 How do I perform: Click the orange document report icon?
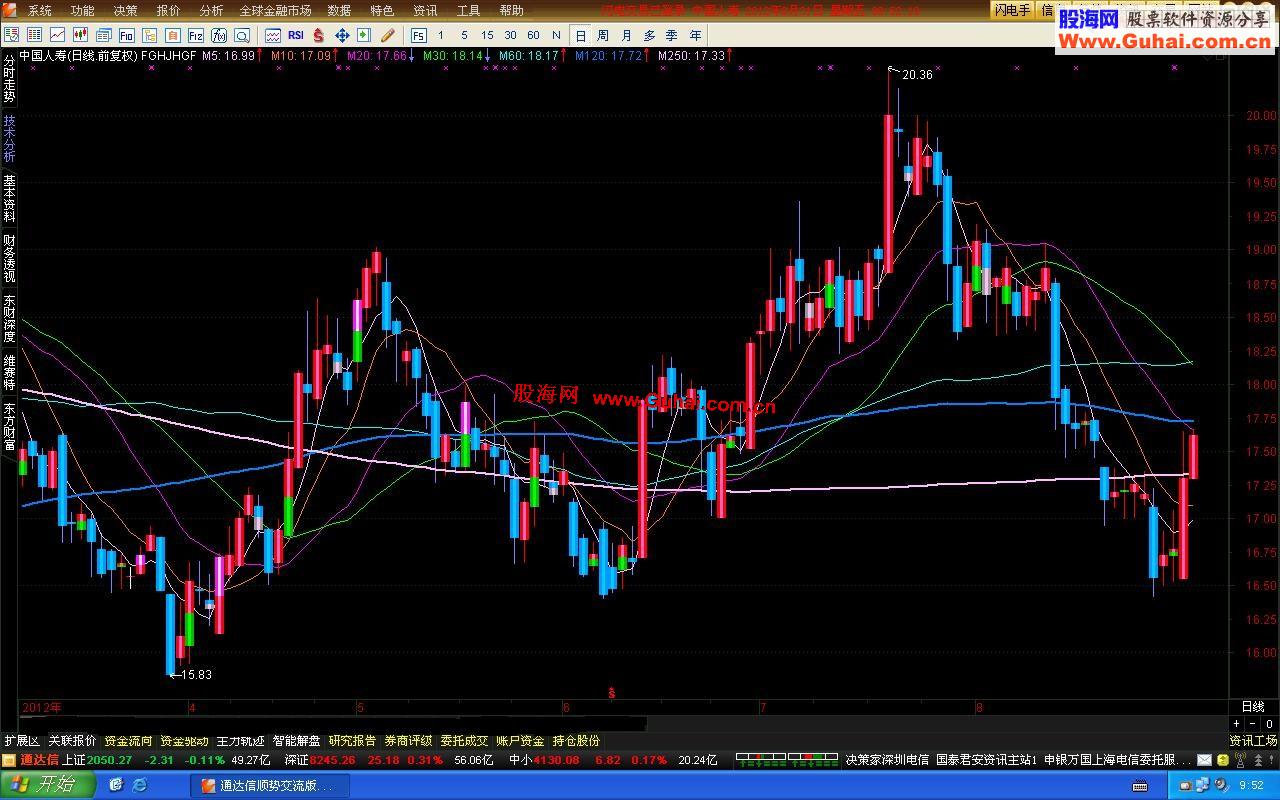click(x=172, y=35)
